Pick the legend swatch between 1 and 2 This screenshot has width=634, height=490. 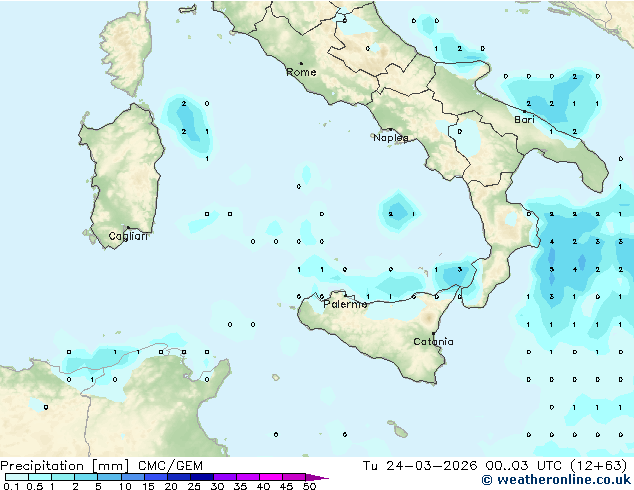coord(63,477)
